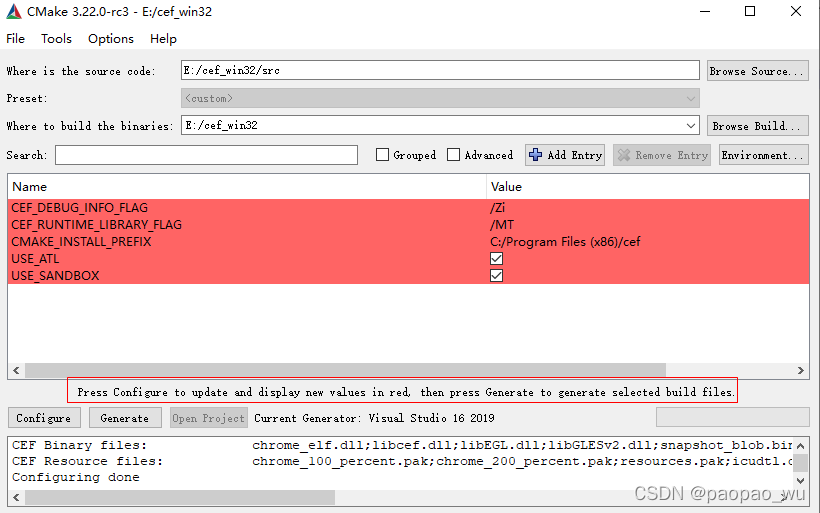Focus the source code path field
This screenshot has width=820, height=513.
coord(440,70)
